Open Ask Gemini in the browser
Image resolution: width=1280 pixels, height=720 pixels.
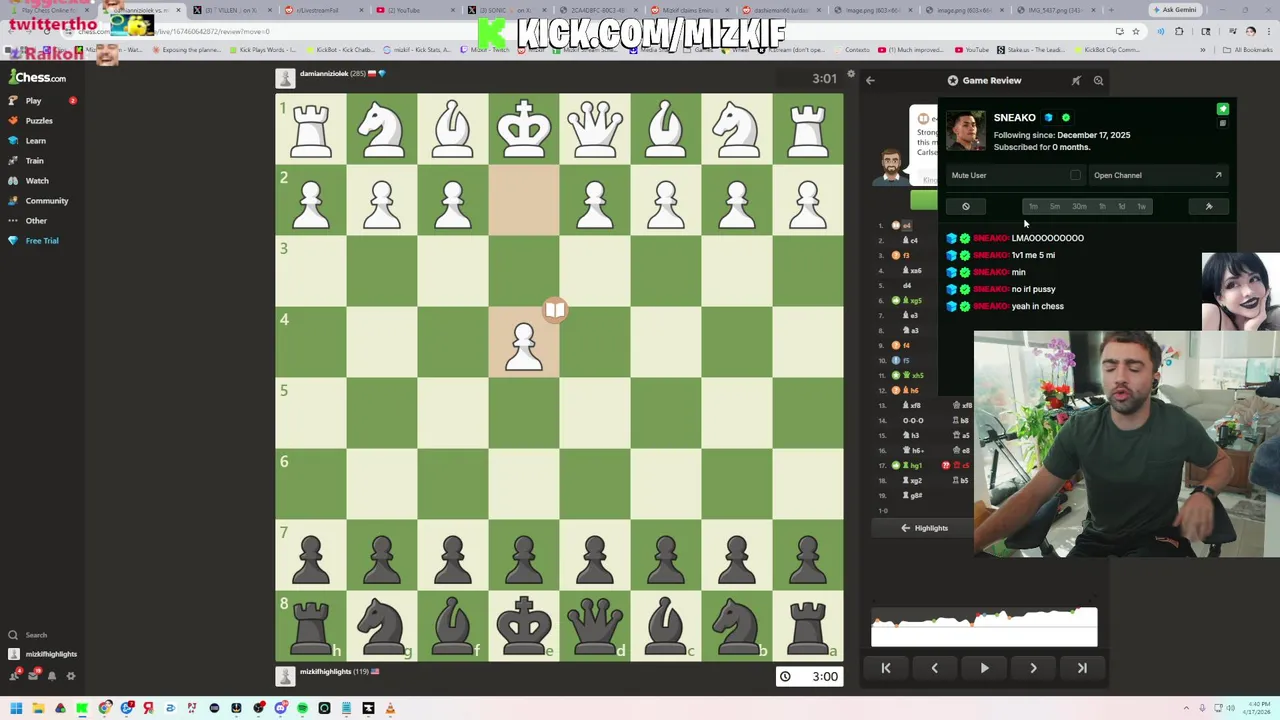[1174, 10]
